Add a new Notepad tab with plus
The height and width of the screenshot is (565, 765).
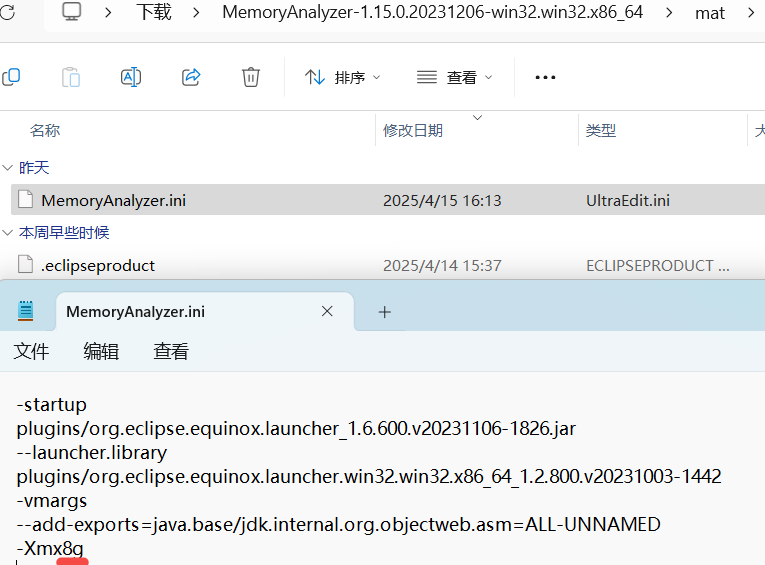(x=384, y=312)
